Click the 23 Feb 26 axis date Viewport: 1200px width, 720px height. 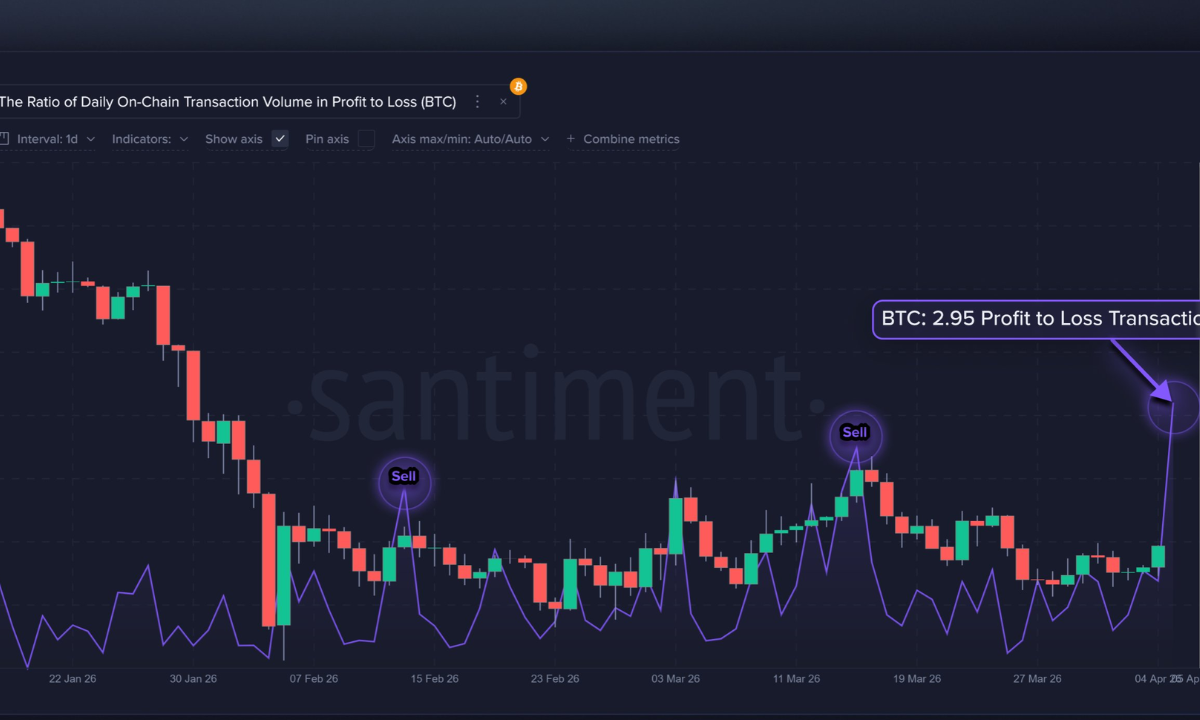555,679
